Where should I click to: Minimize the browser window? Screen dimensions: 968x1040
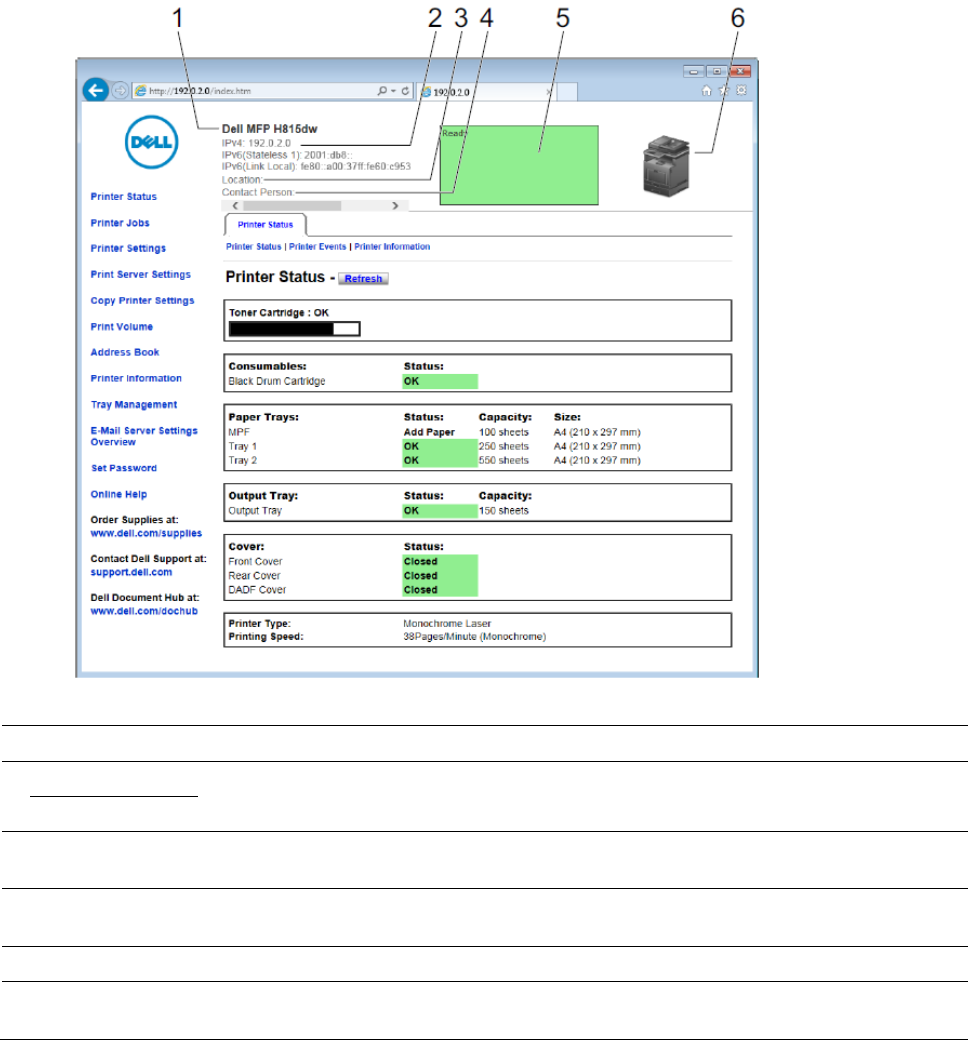[x=693, y=71]
